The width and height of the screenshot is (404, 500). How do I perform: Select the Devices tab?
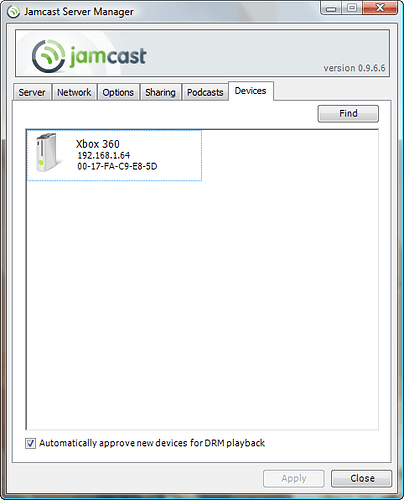251,91
